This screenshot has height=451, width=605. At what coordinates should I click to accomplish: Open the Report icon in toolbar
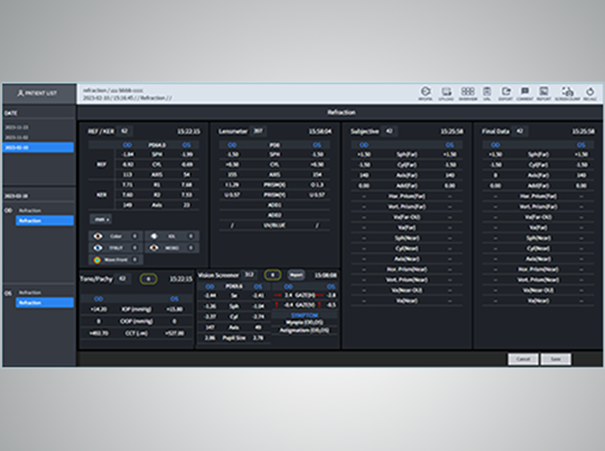(544, 91)
